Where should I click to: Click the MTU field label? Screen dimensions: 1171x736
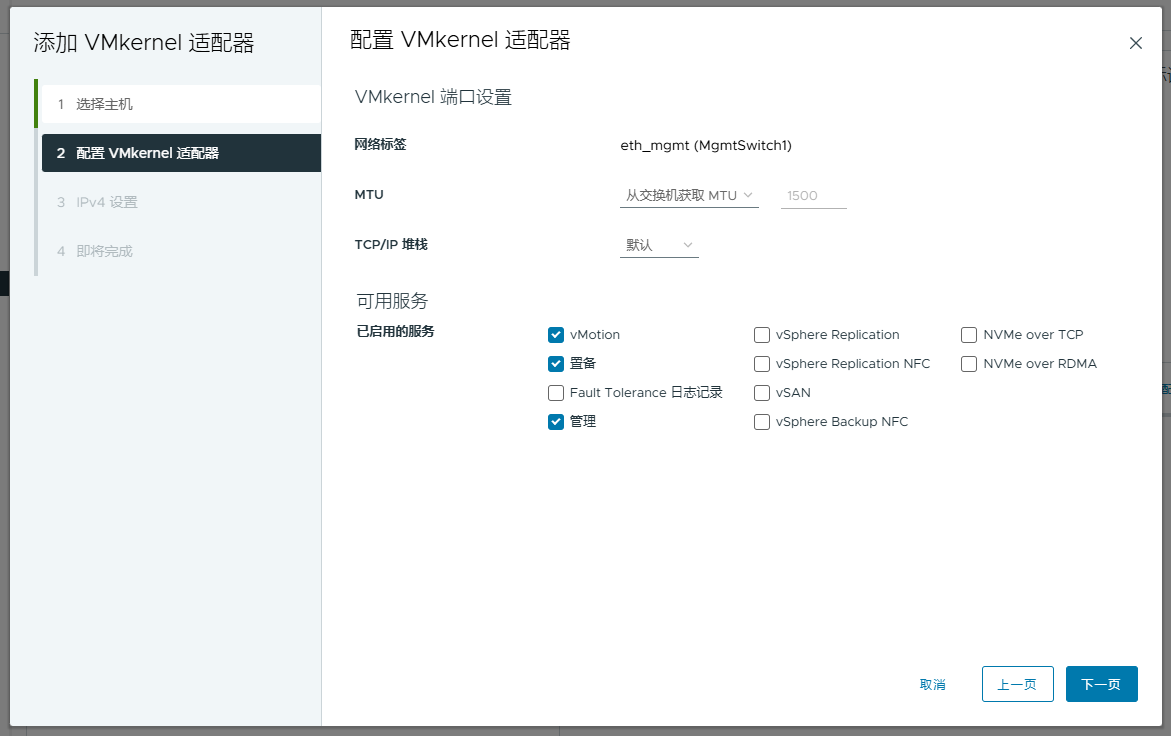[x=369, y=194]
